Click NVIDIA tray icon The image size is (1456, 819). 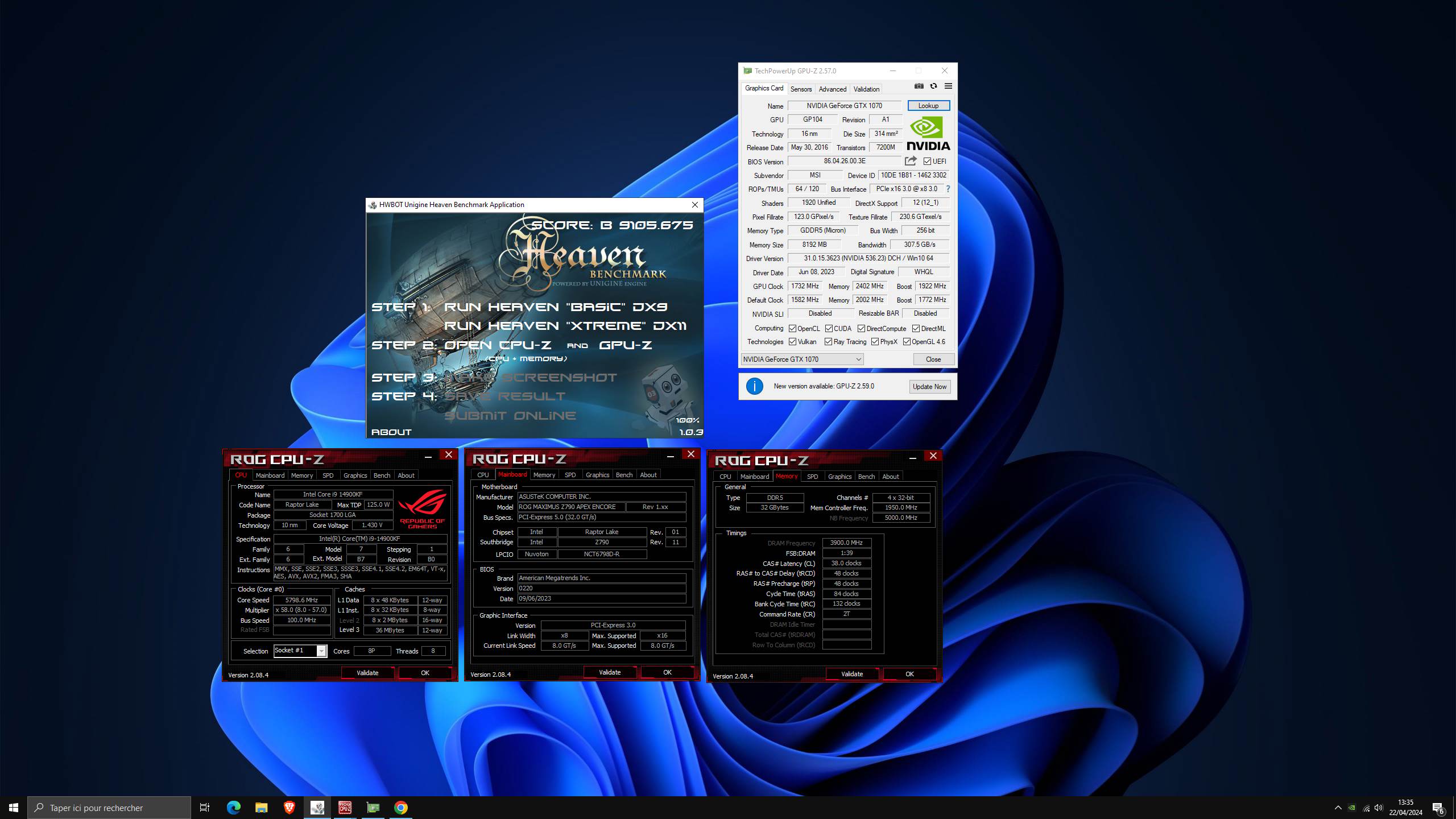click(x=1352, y=808)
